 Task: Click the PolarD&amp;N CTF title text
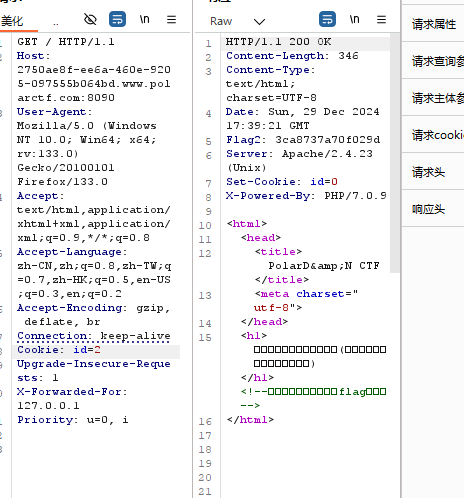tap(324, 266)
